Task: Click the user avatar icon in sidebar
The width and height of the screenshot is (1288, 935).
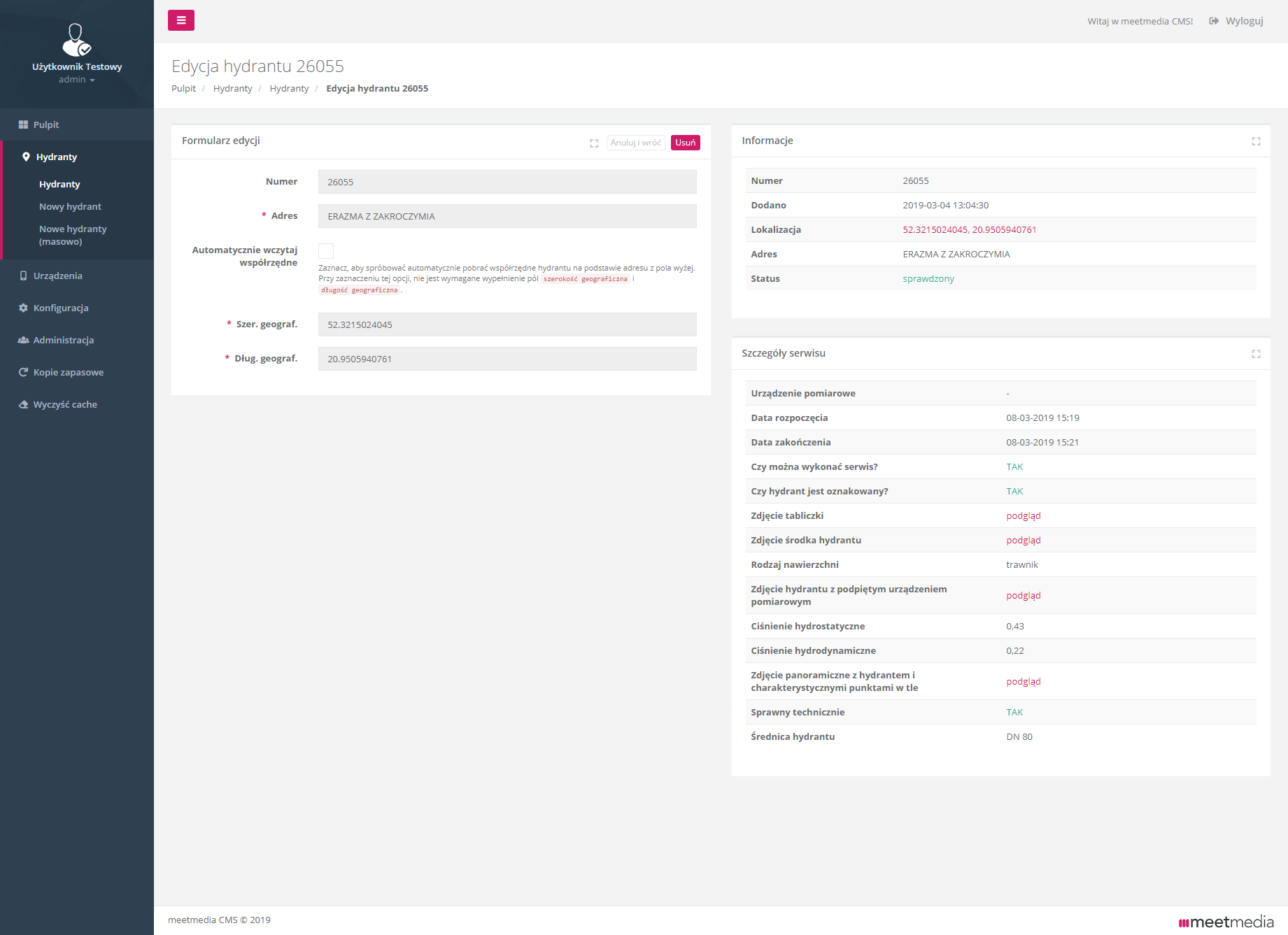Action: click(76, 40)
